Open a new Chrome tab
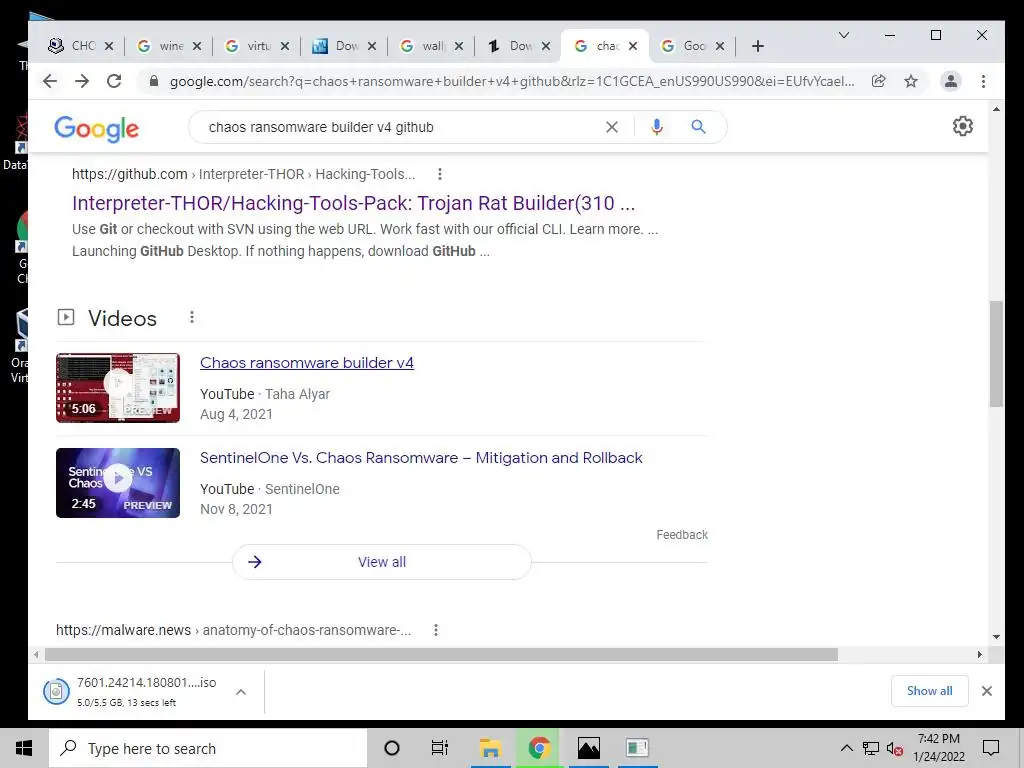Image resolution: width=1024 pixels, height=768 pixels. point(758,46)
